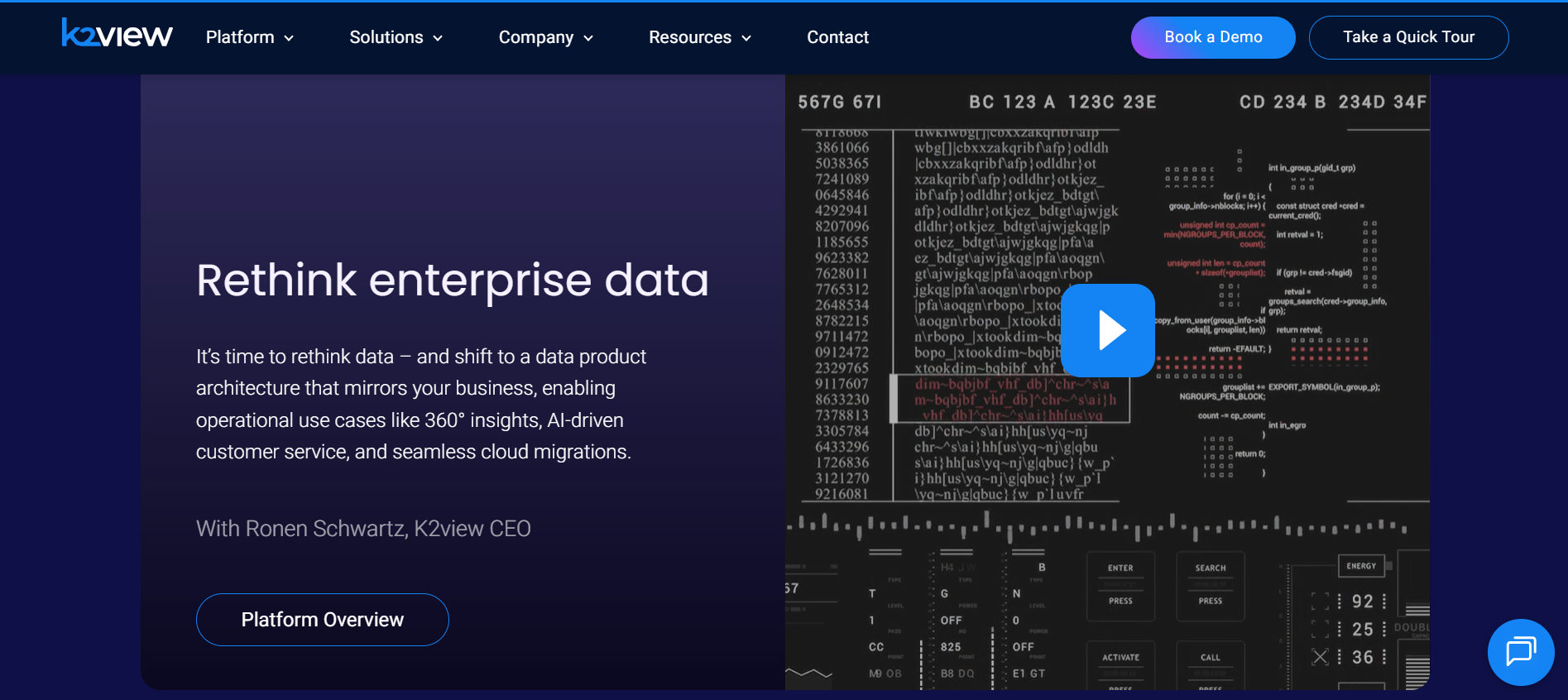Click the data product architecture paragraph

pos(420,404)
